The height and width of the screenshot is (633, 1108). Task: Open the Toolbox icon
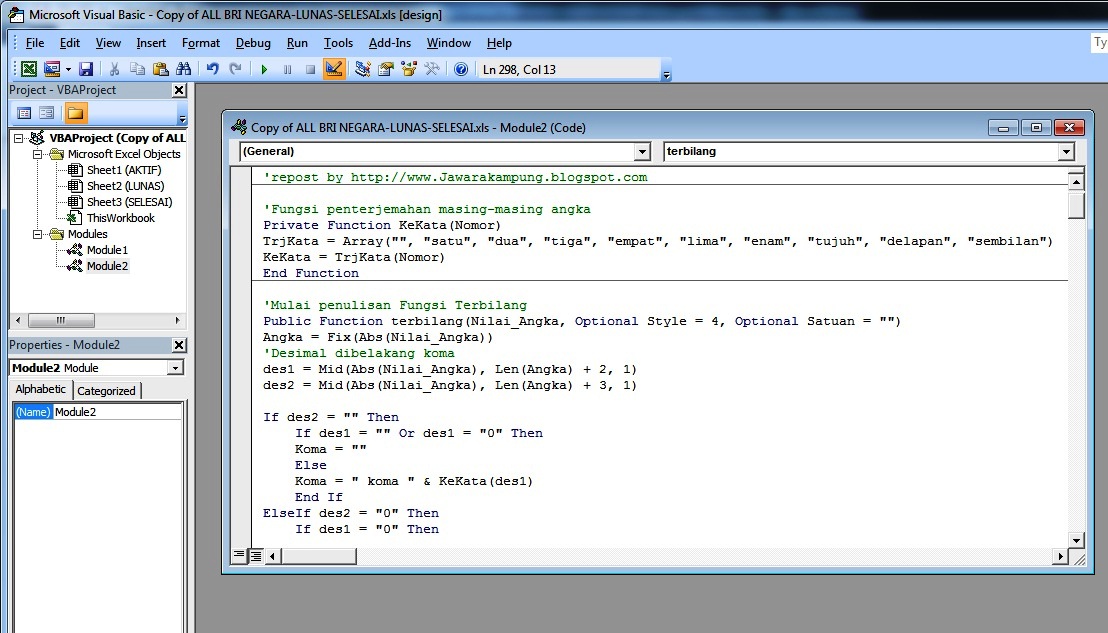pyautogui.click(x=432, y=69)
